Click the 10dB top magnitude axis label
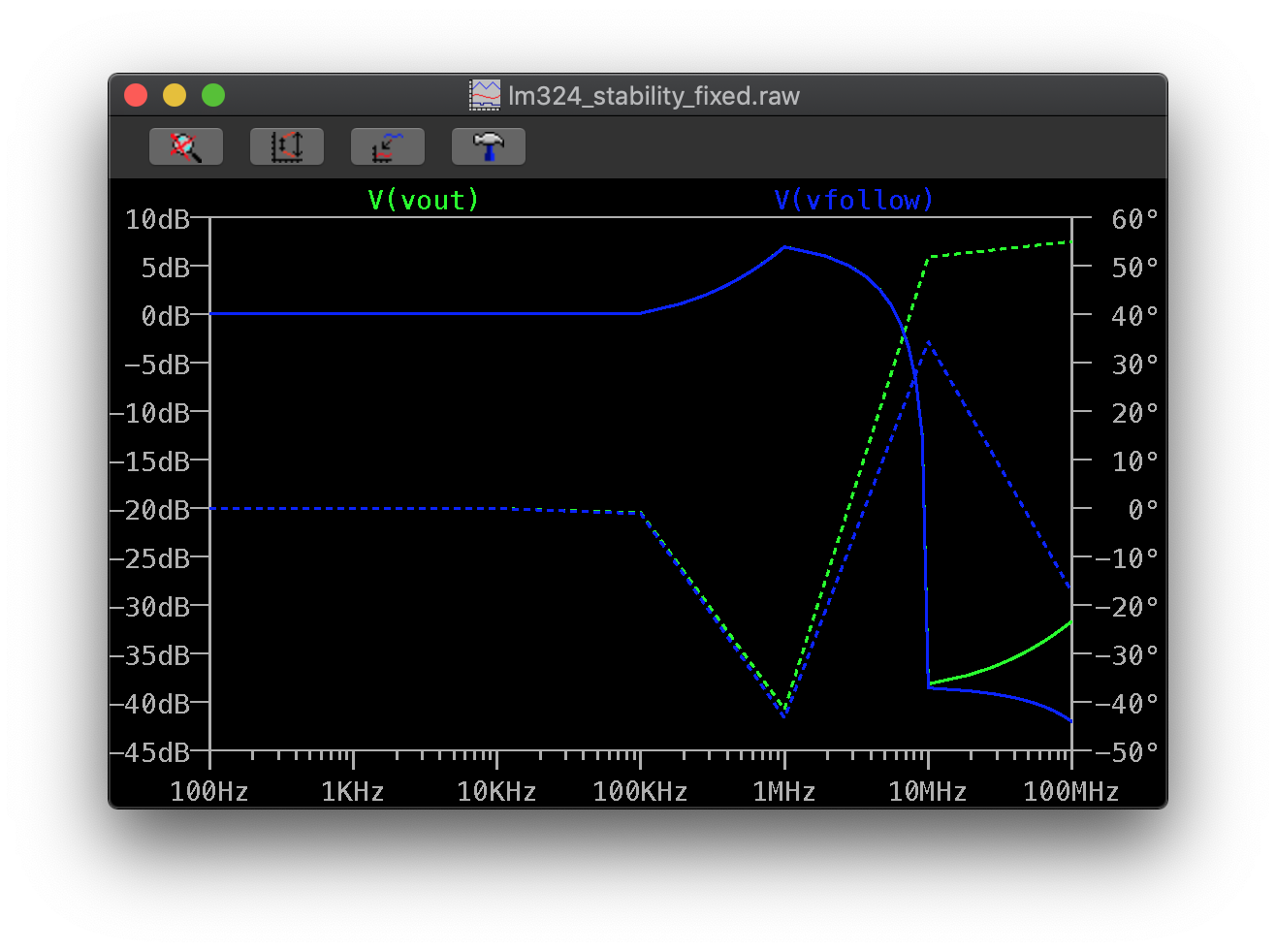This screenshot has width=1276, height=952. point(157,219)
